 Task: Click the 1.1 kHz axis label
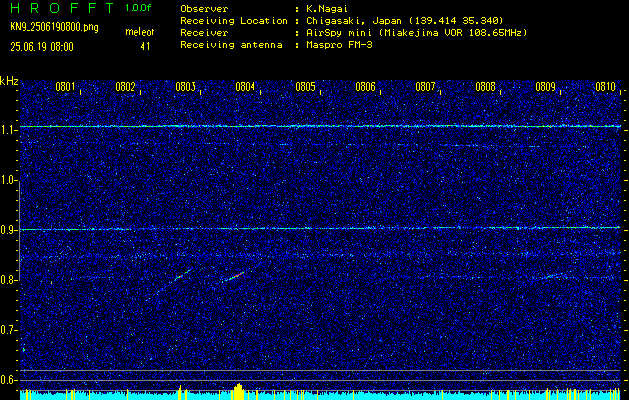click(x=8, y=130)
